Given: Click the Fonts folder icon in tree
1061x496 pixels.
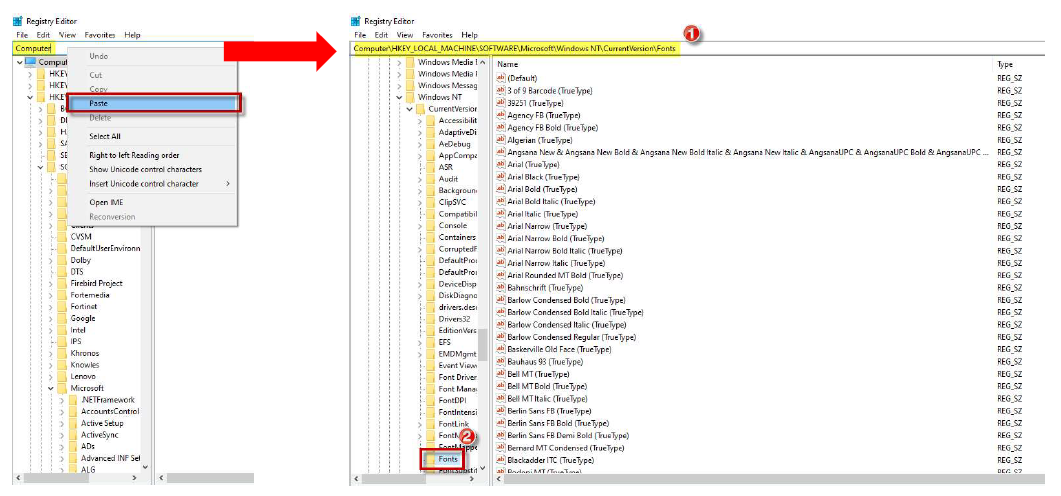Looking at the screenshot, I should (x=430, y=460).
